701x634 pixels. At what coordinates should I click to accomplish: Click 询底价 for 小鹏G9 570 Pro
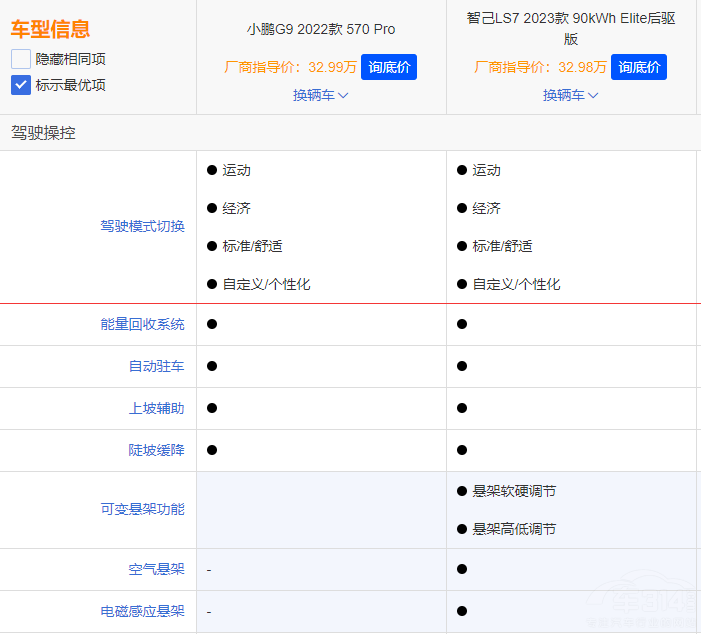tap(388, 67)
